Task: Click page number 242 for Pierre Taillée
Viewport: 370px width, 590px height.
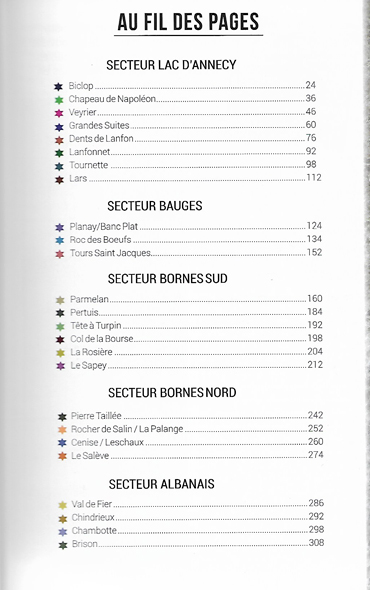Action: pos(316,415)
